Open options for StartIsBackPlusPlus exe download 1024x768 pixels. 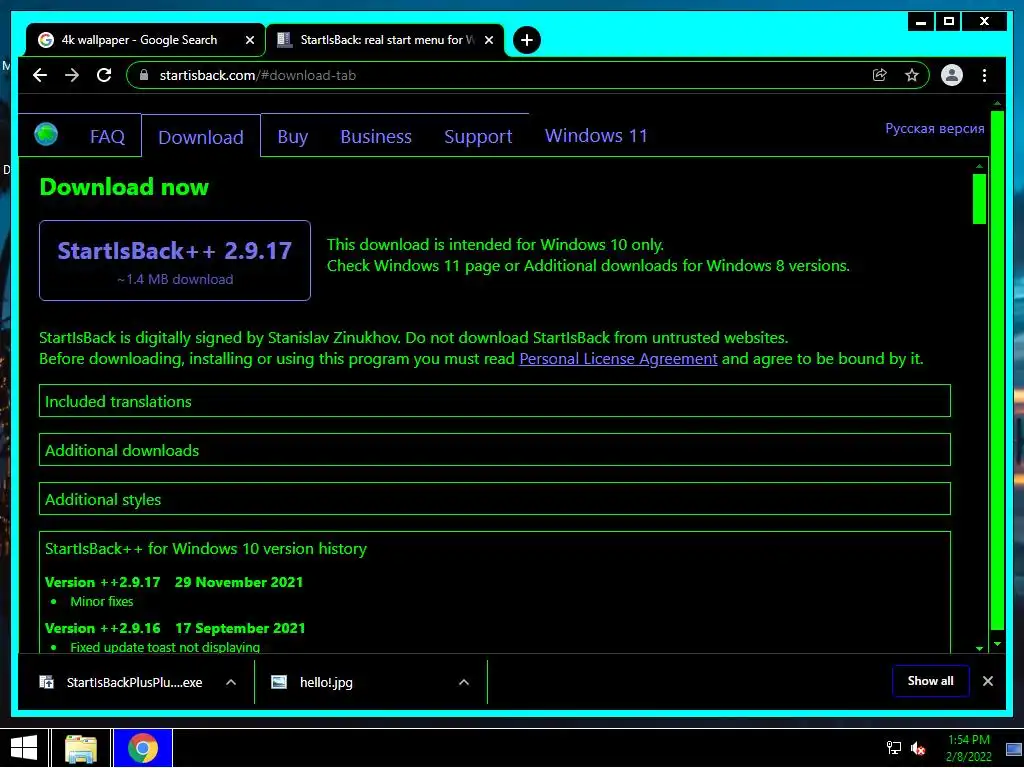click(231, 682)
